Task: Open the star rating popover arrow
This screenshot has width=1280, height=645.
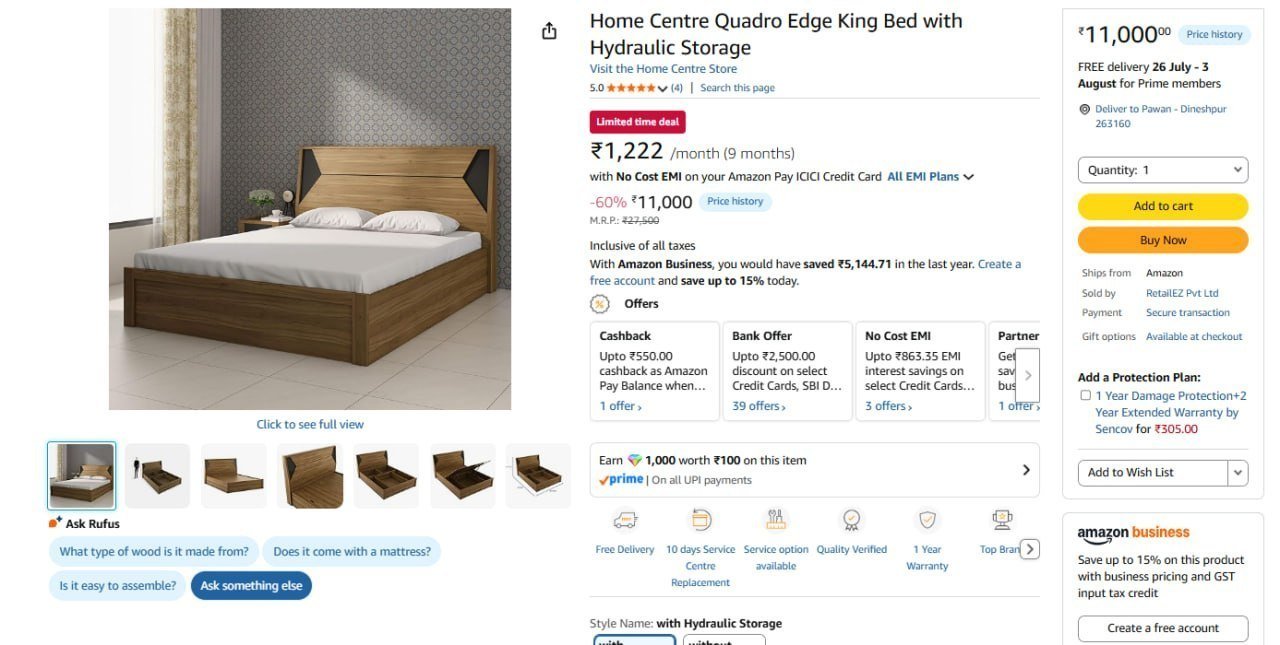Action: pos(662,89)
